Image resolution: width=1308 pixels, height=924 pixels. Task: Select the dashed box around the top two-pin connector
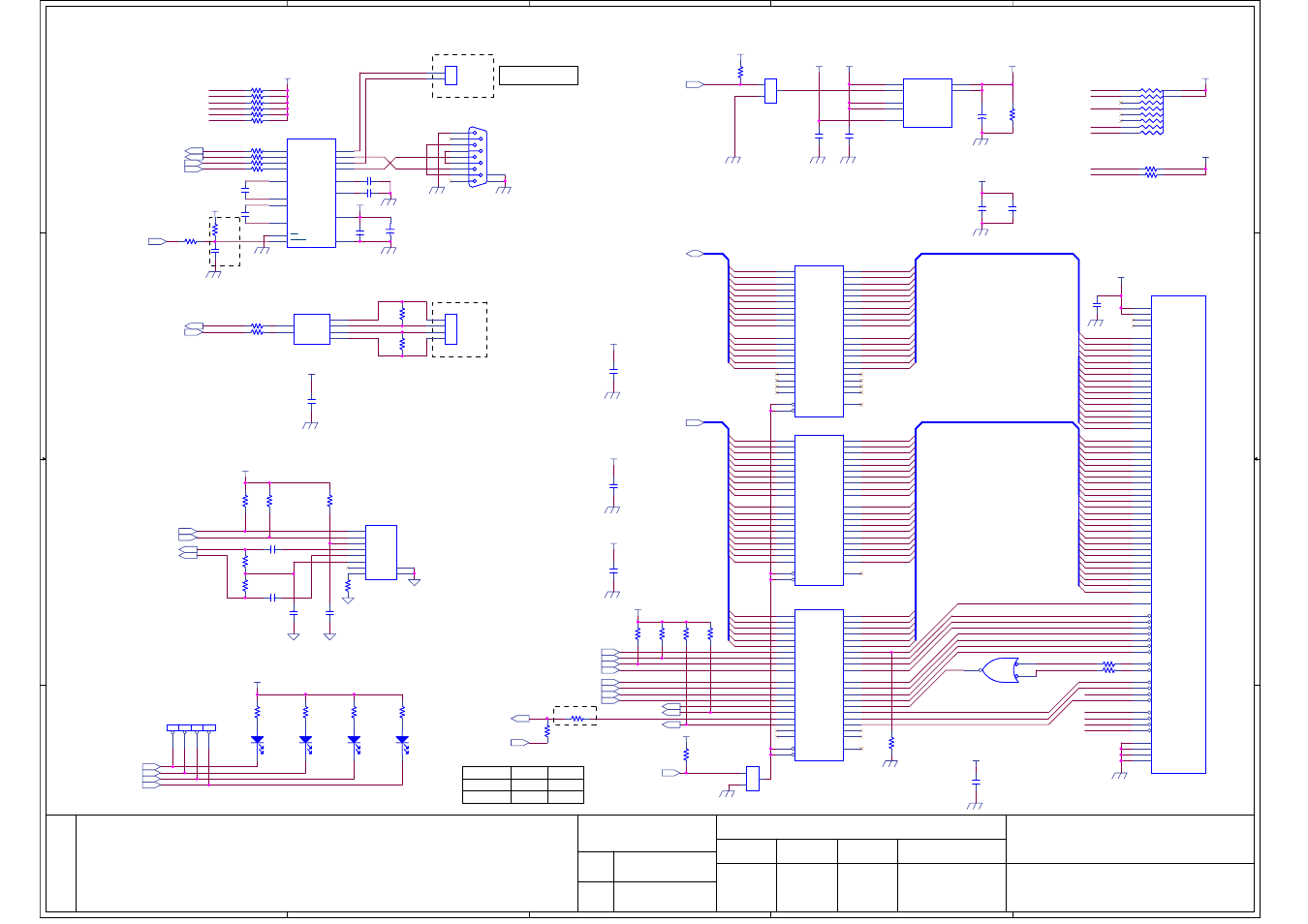click(463, 76)
